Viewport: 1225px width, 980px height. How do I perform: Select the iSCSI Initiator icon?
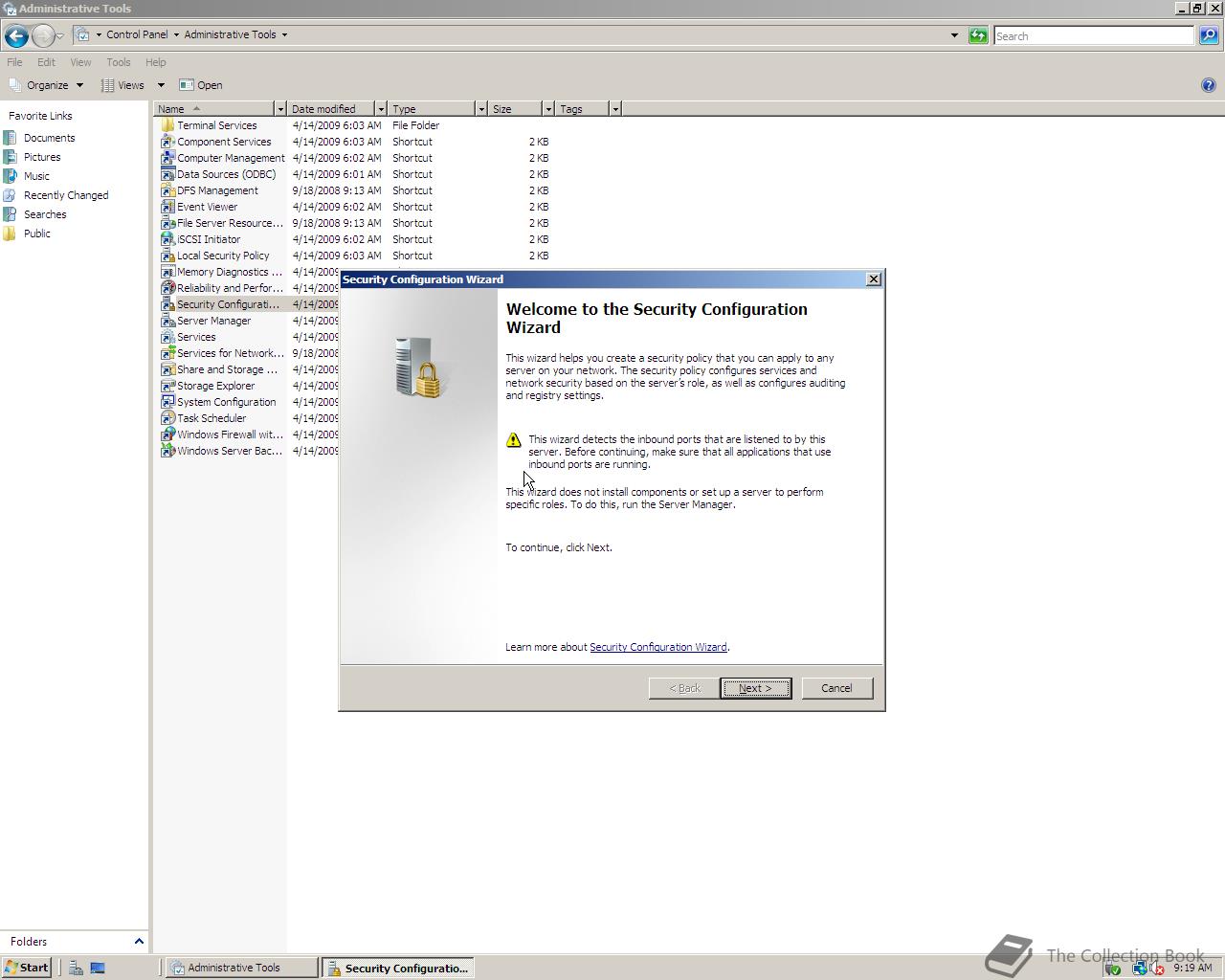coord(167,239)
